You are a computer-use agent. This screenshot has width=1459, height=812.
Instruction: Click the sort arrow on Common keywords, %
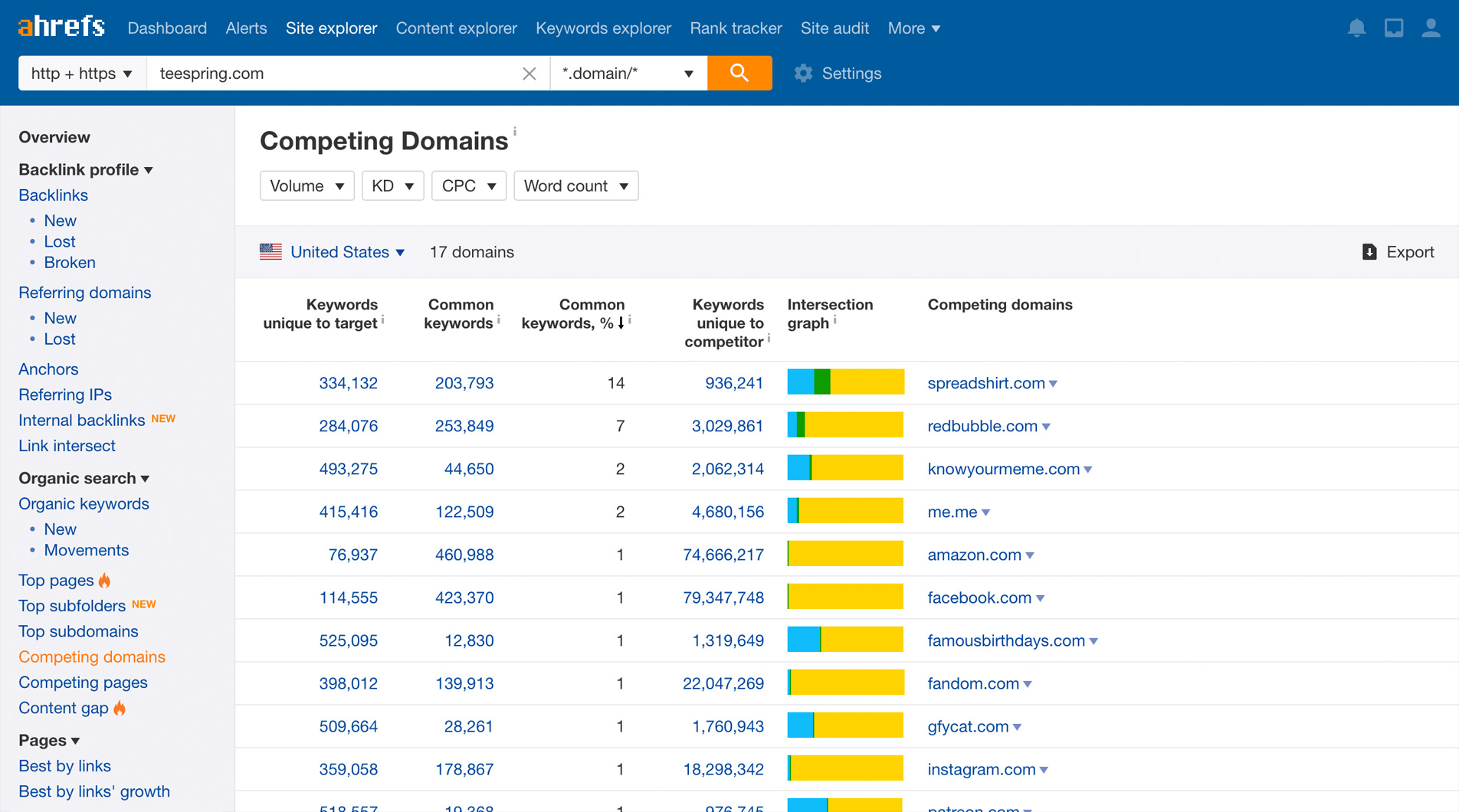(x=621, y=323)
